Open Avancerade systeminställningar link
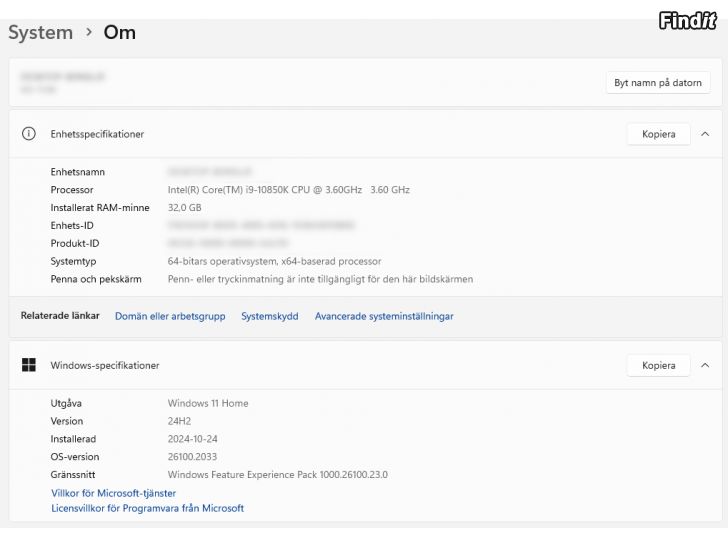The height and width of the screenshot is (546, 728). (x=384, y=316)
